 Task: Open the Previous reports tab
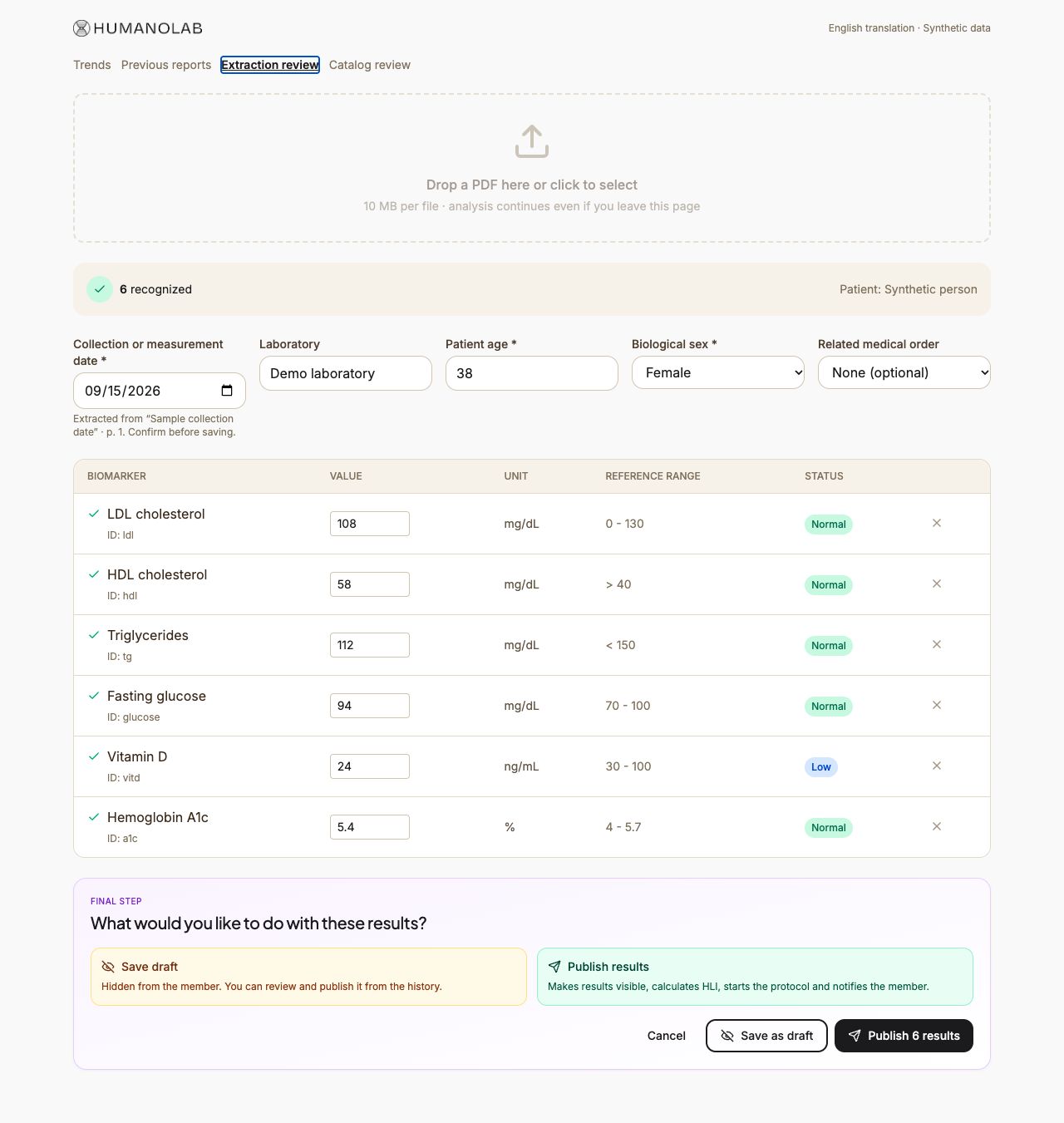click(166, 65)
